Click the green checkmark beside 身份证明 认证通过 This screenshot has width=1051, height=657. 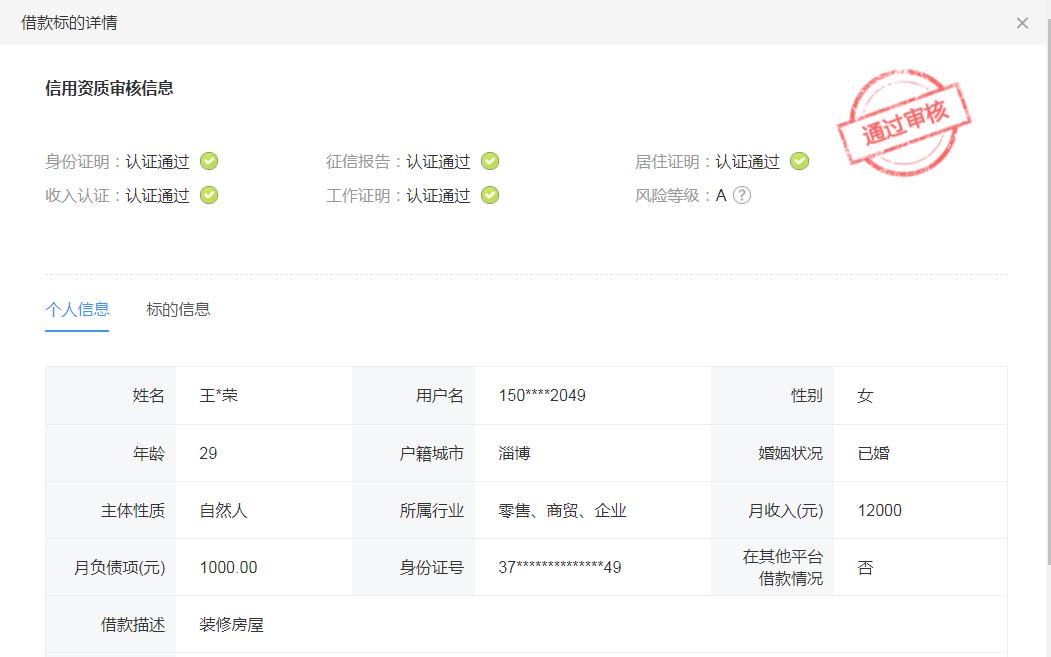point(208,161)
